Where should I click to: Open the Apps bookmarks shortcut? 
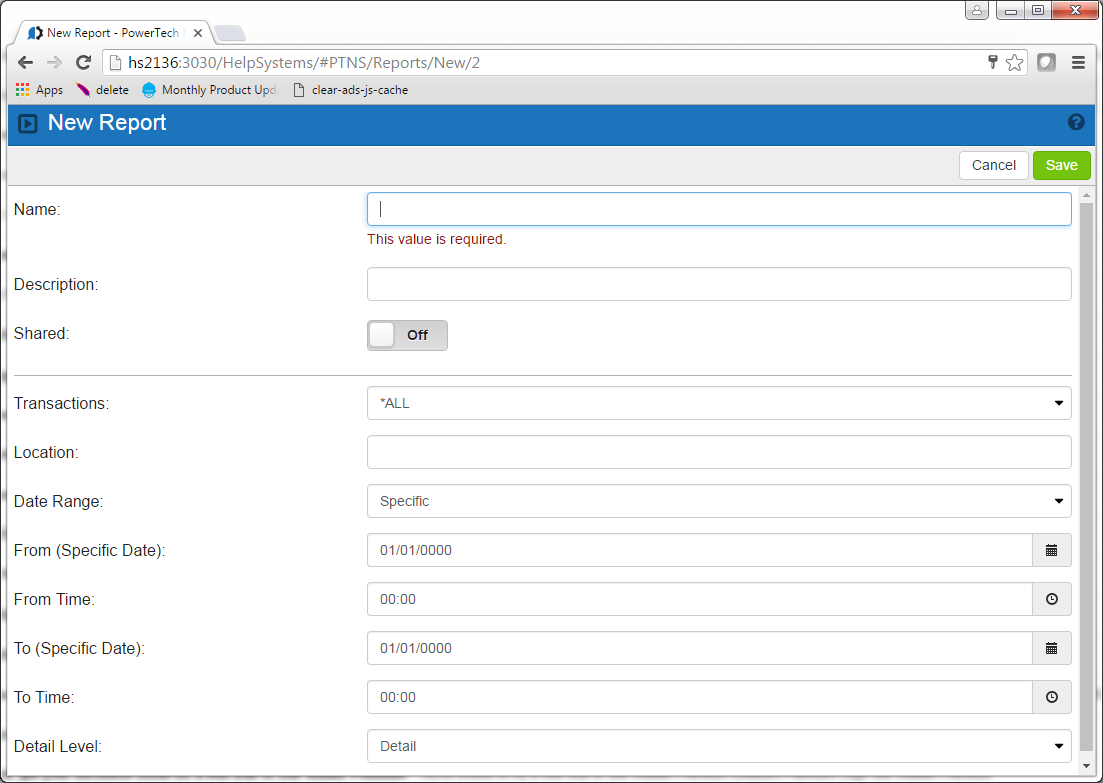pyautogui.click(x=39, y=90)
